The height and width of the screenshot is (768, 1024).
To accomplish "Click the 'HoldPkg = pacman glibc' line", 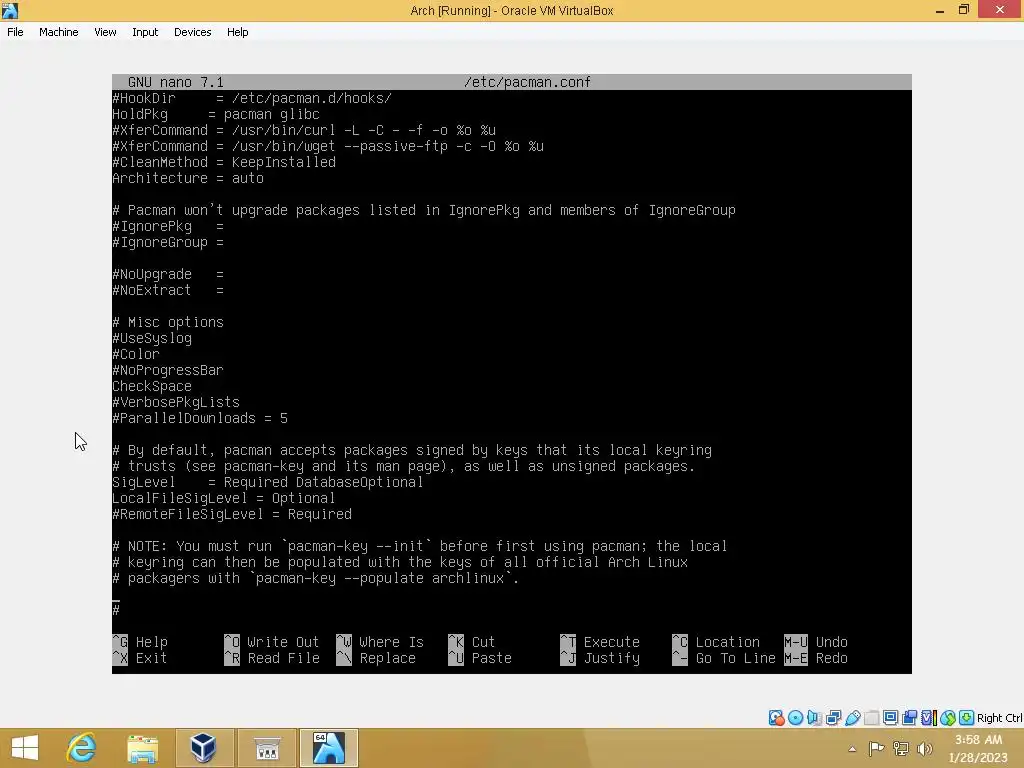I will [216, 114].
